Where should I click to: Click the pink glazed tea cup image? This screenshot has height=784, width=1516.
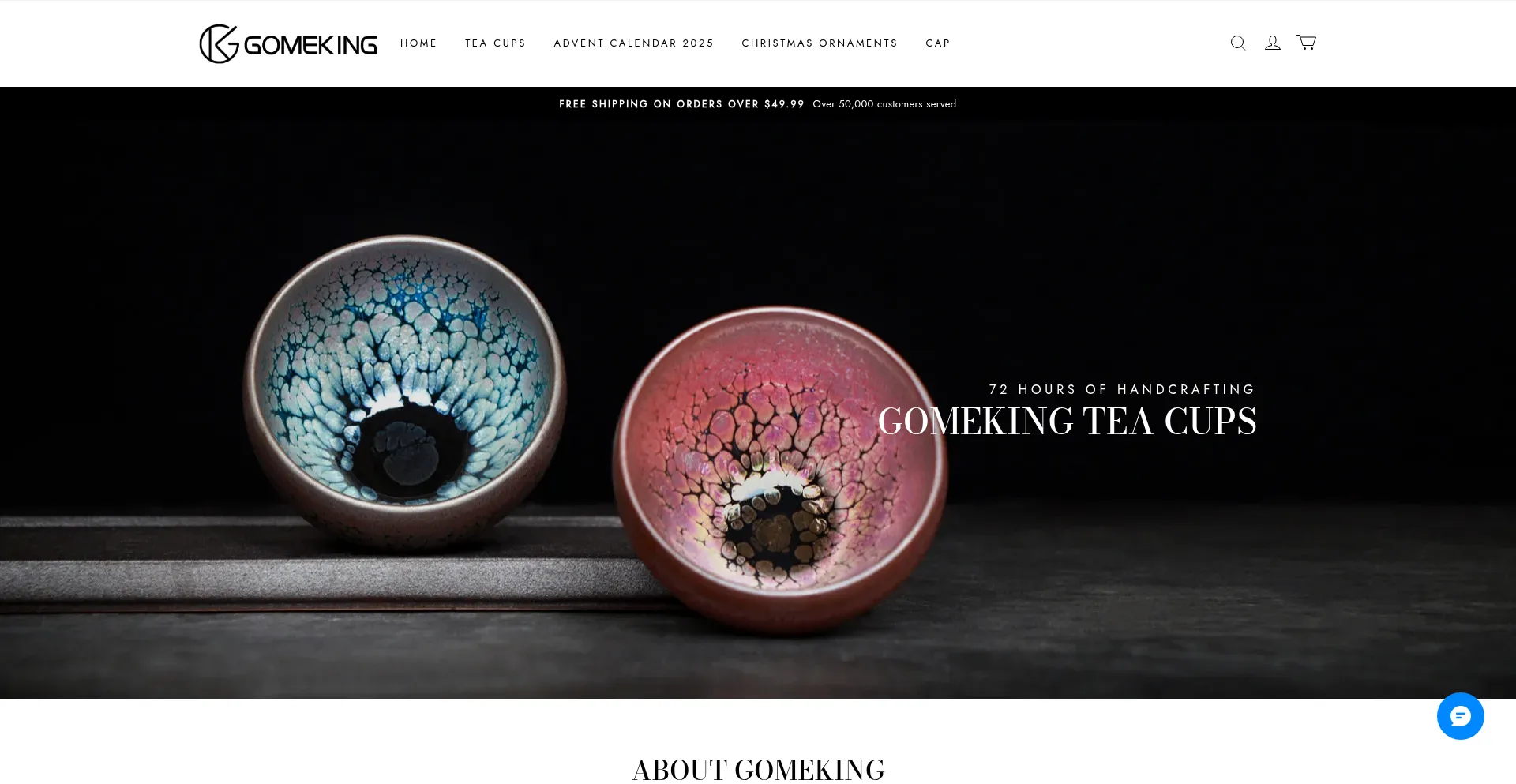coord(780,470)
